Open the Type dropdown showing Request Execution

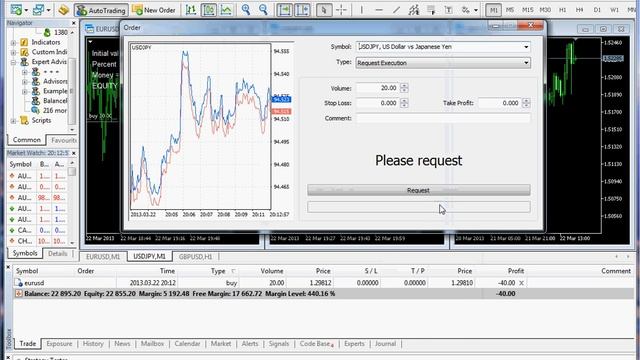click(526, 63)
